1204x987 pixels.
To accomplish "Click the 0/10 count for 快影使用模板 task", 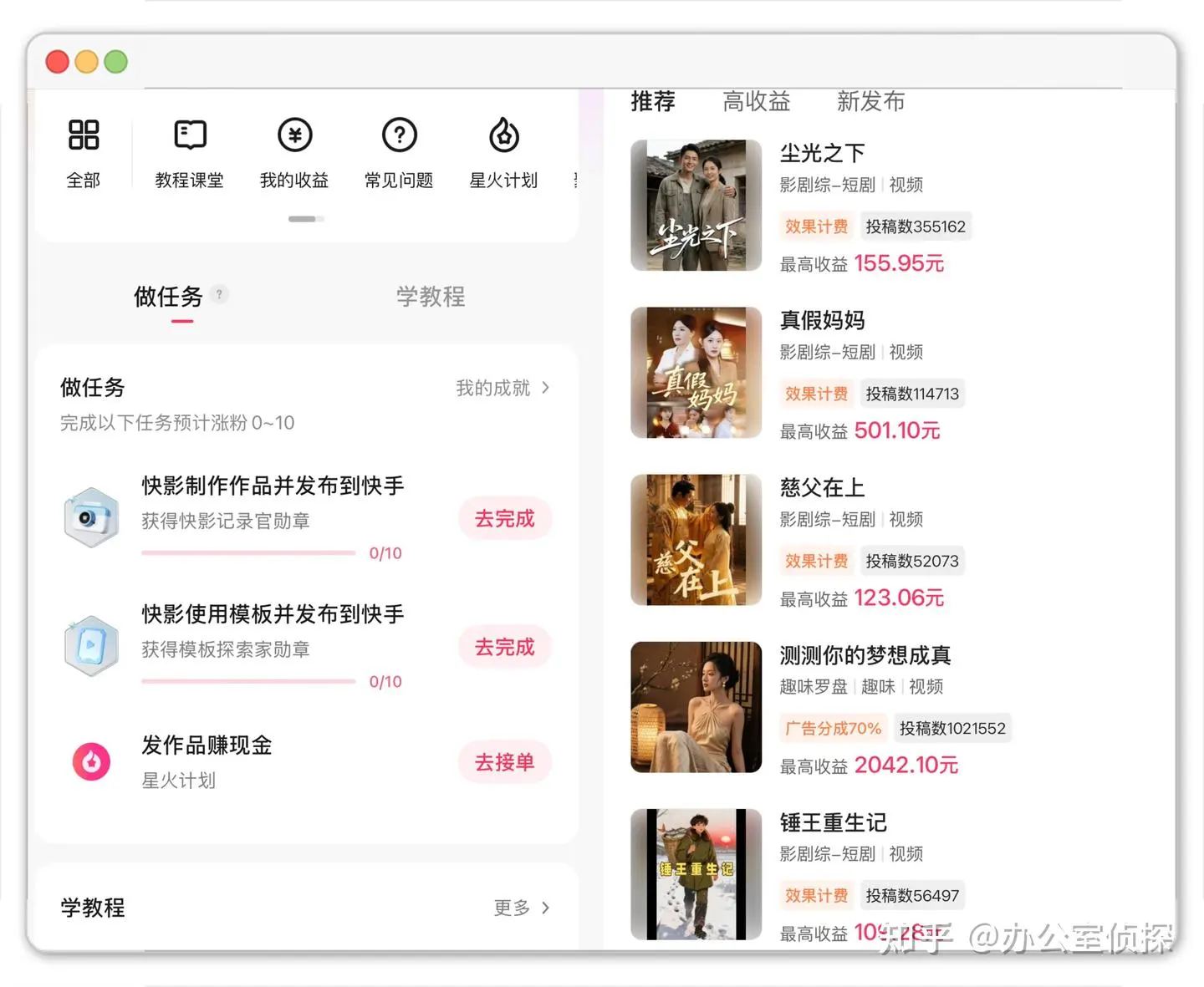I will pos(385,682).
